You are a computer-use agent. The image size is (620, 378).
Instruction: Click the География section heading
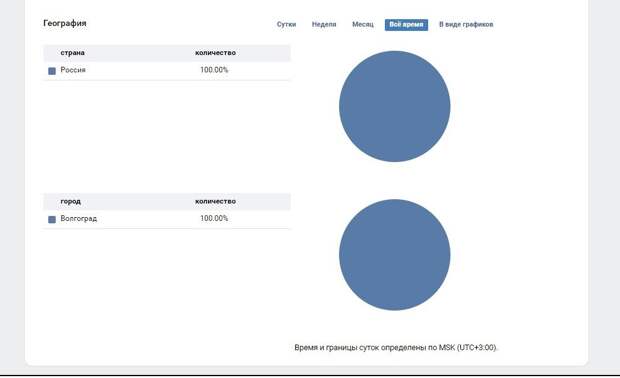[x=65, y=23]
